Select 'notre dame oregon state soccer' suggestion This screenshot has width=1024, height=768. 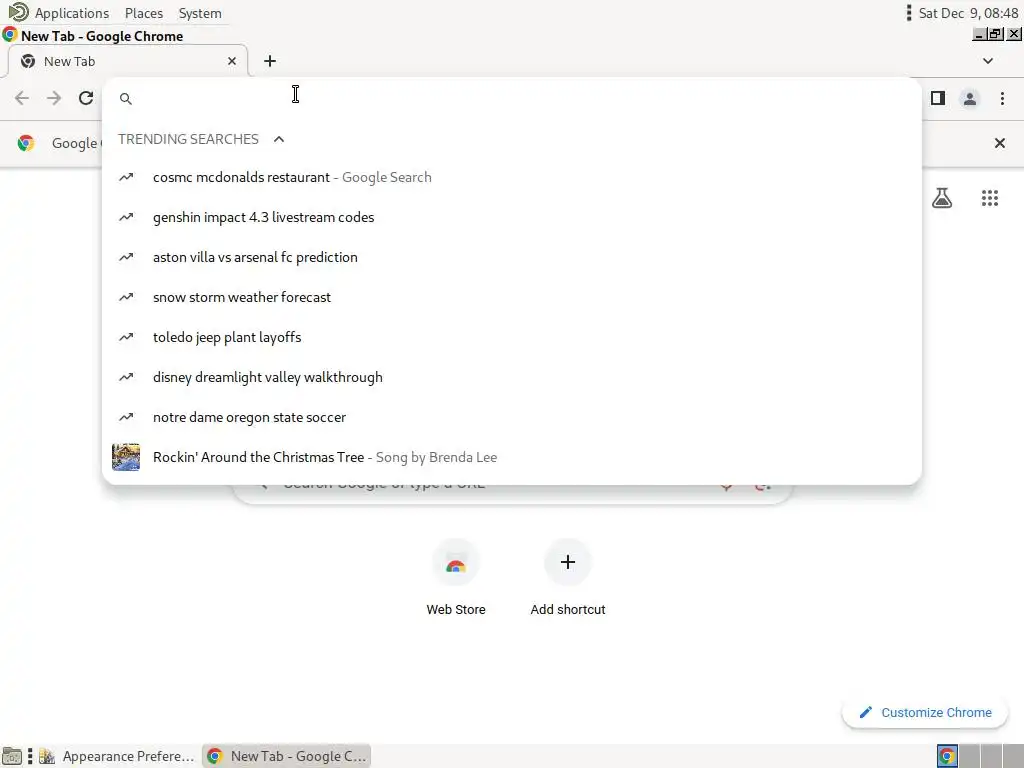tap(512, 417)
